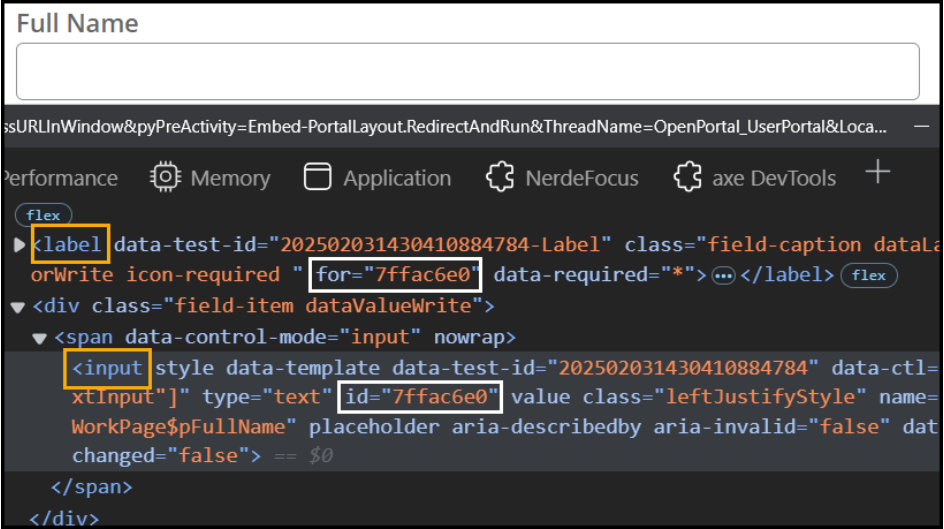This screenshot has height=529, width=944.
Task: Click the Memory chip icon
Action: coord(165,177)
